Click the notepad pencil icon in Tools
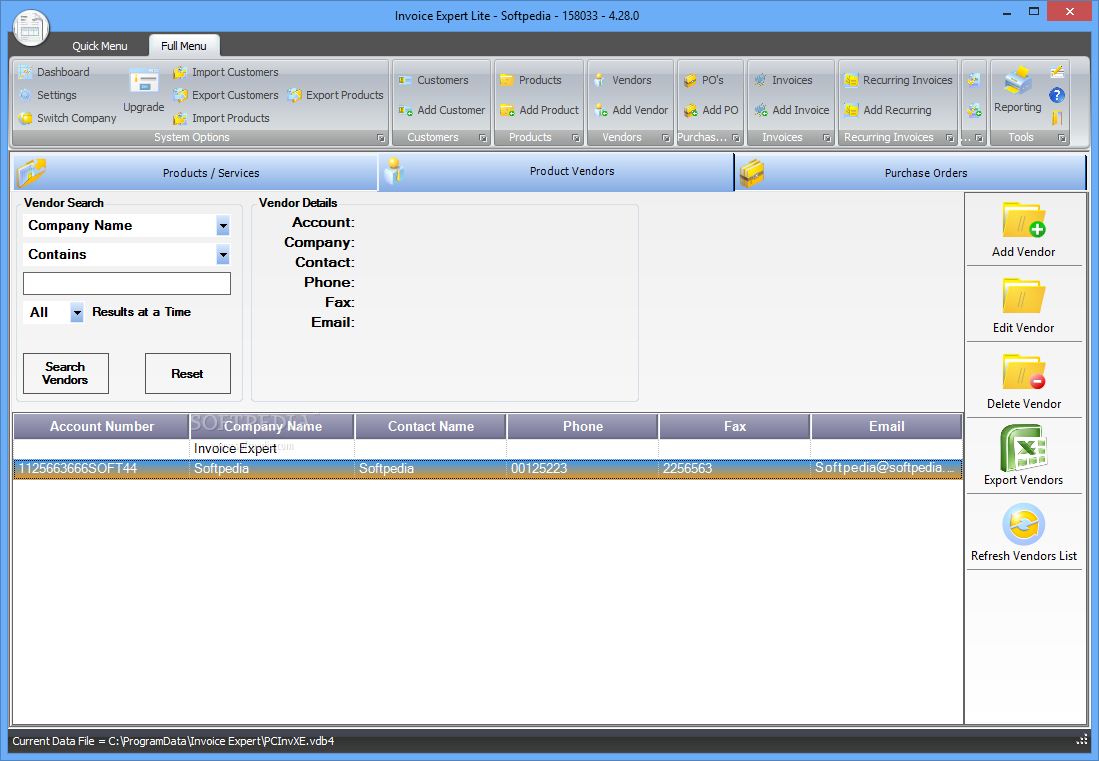The width and height of the screenshot is (1099, 761). point(1057,71)
